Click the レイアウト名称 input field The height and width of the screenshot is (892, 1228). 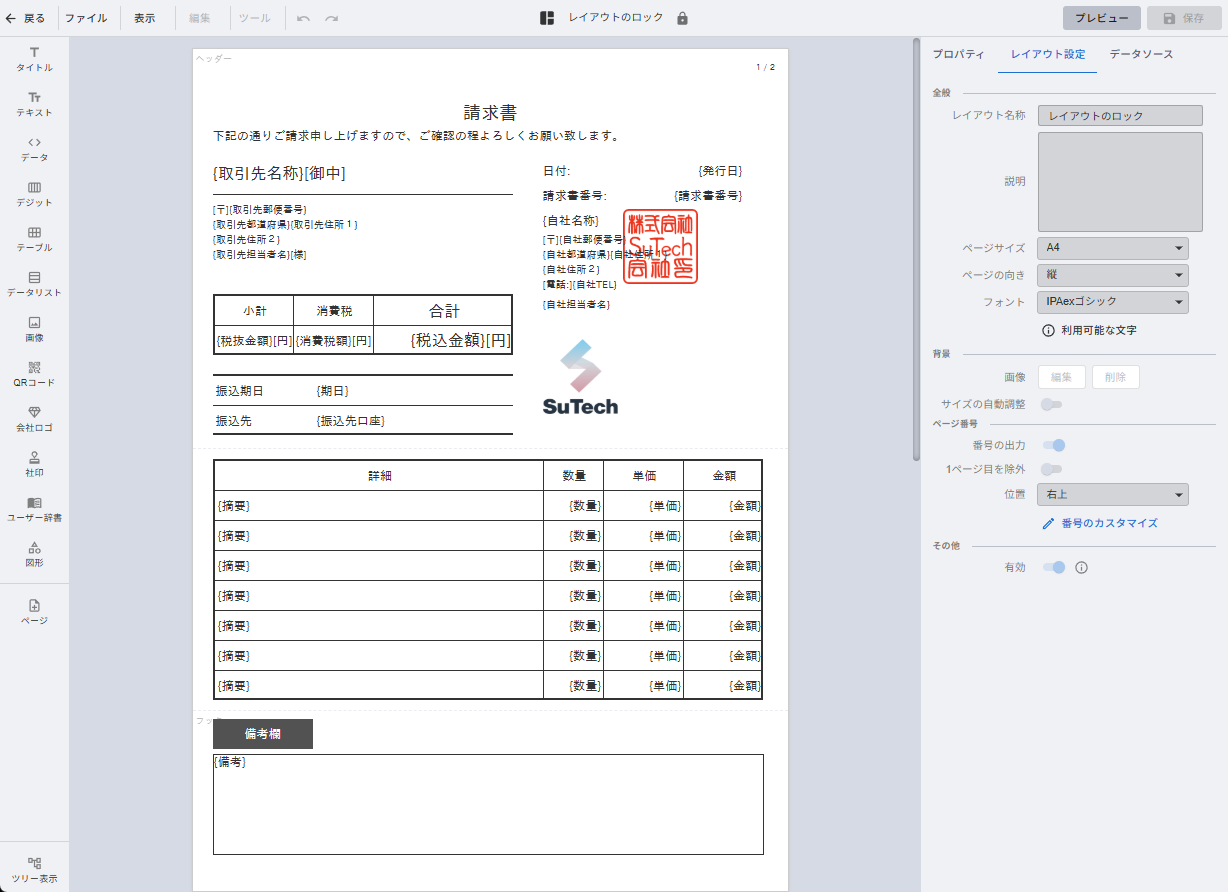[1119, 116]
